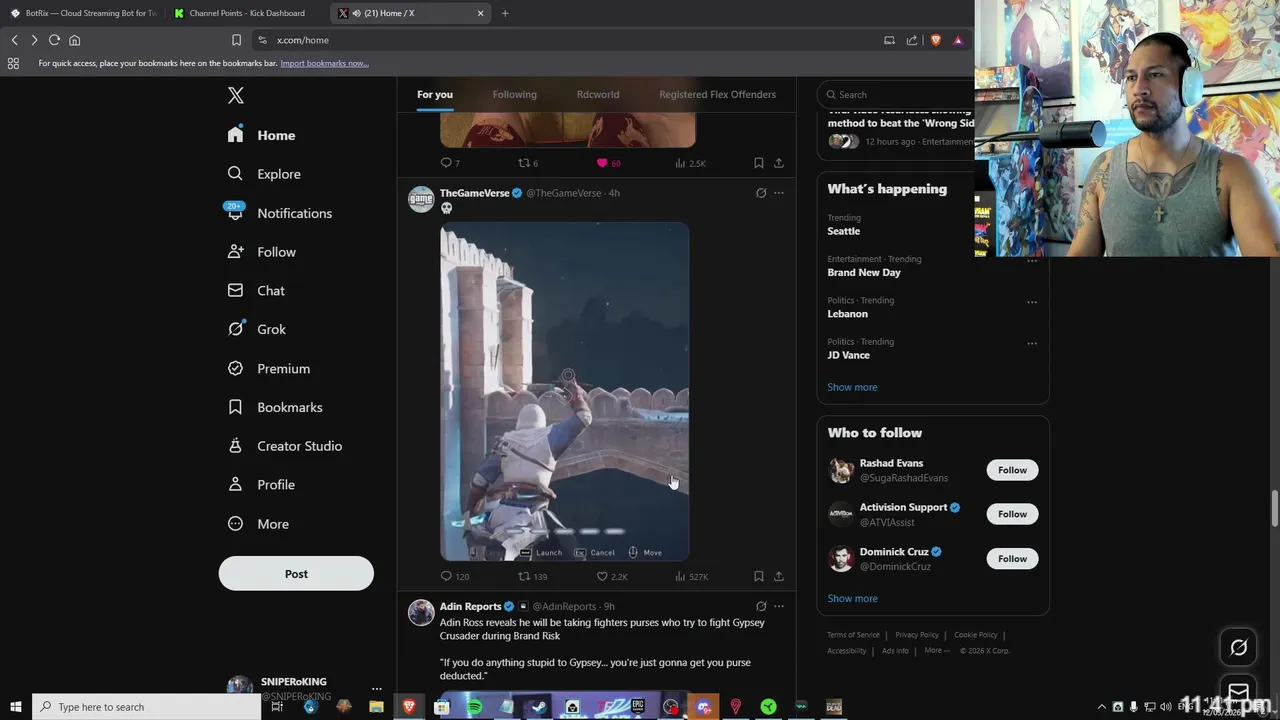The height and width of the screenshot is (720, 1280).
Task: Open the Seattle trending topic
Action: 843,231
